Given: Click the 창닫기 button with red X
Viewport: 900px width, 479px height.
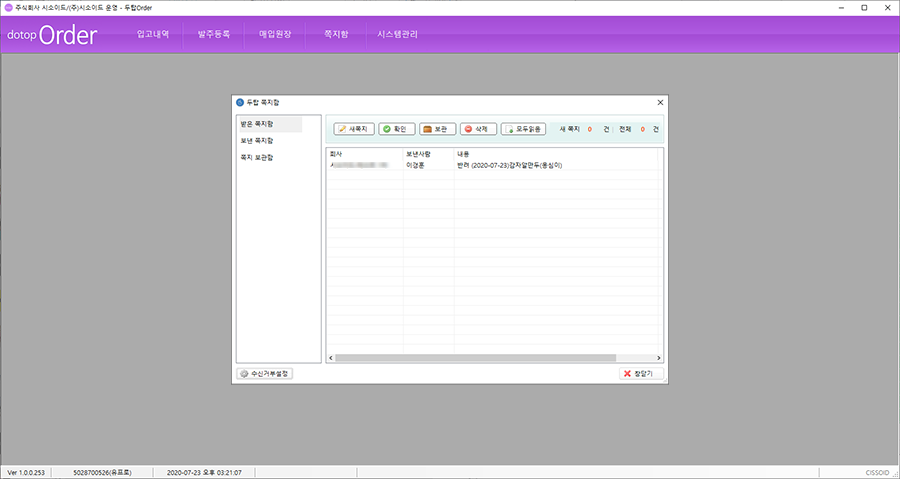Looking at the screenshot, I should pos(641,373).
